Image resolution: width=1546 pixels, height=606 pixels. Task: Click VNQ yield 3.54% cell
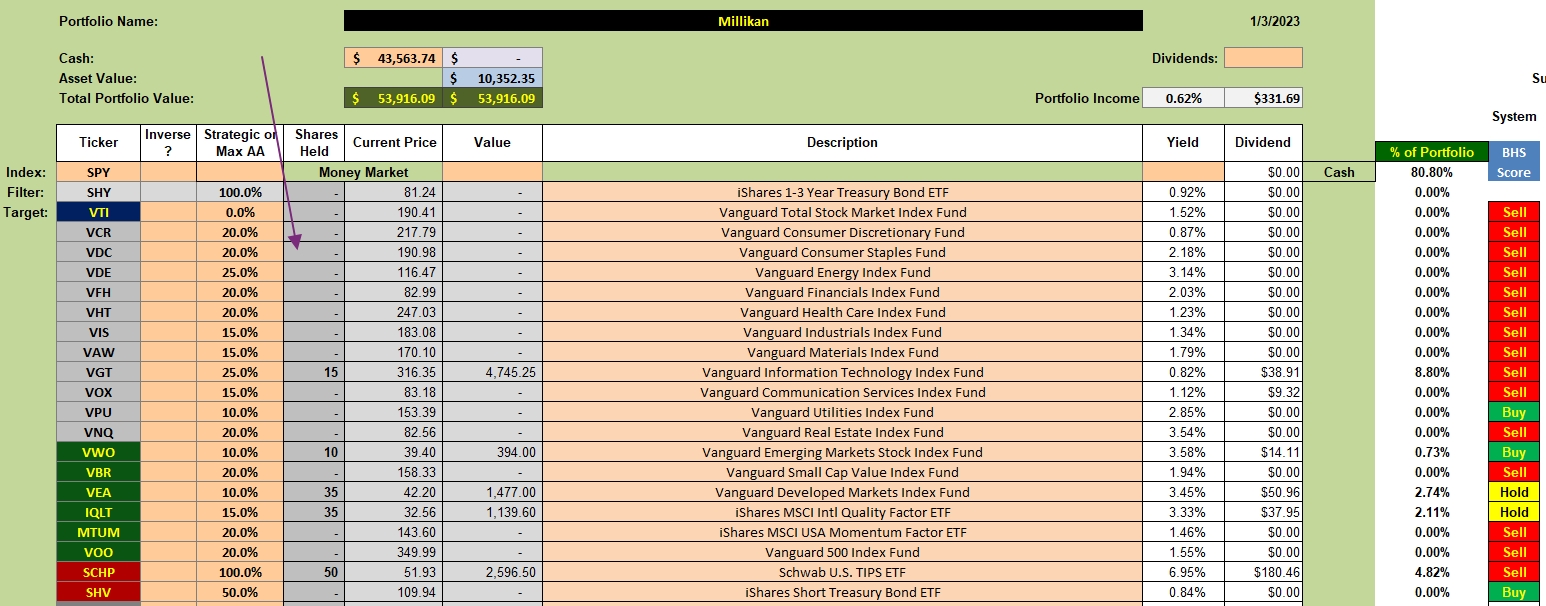point(1182,432)
